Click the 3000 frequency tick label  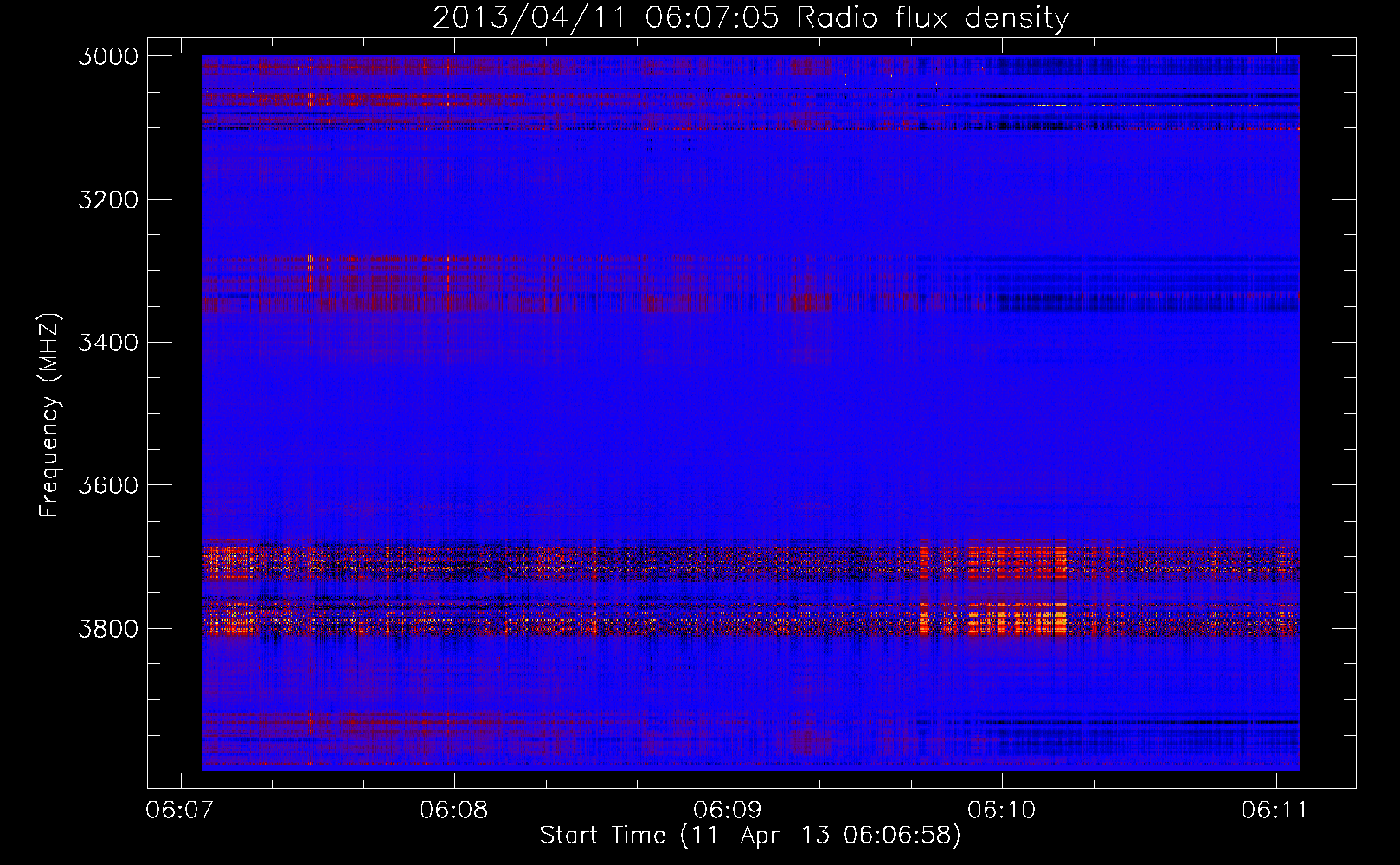108,56
